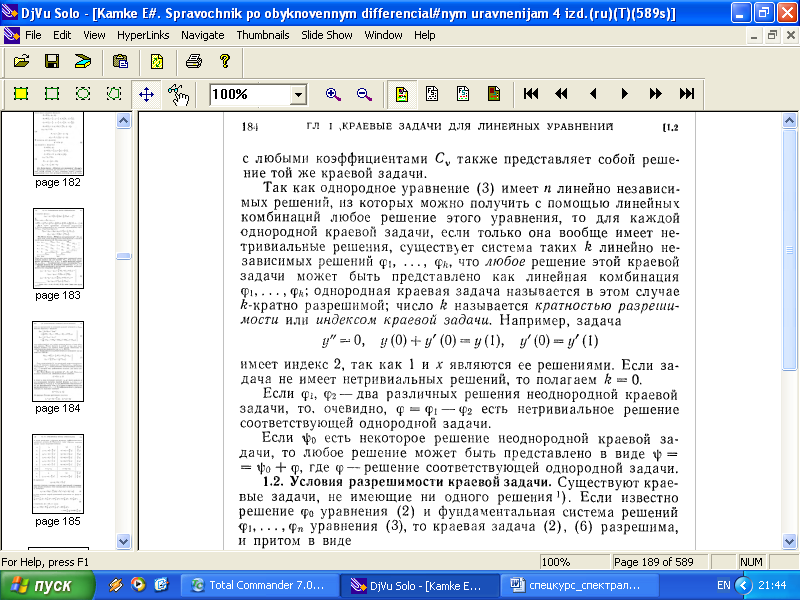Select the page 183 thumbnail
The height and width of the screenshot is (600, 800).
(58, 248)
